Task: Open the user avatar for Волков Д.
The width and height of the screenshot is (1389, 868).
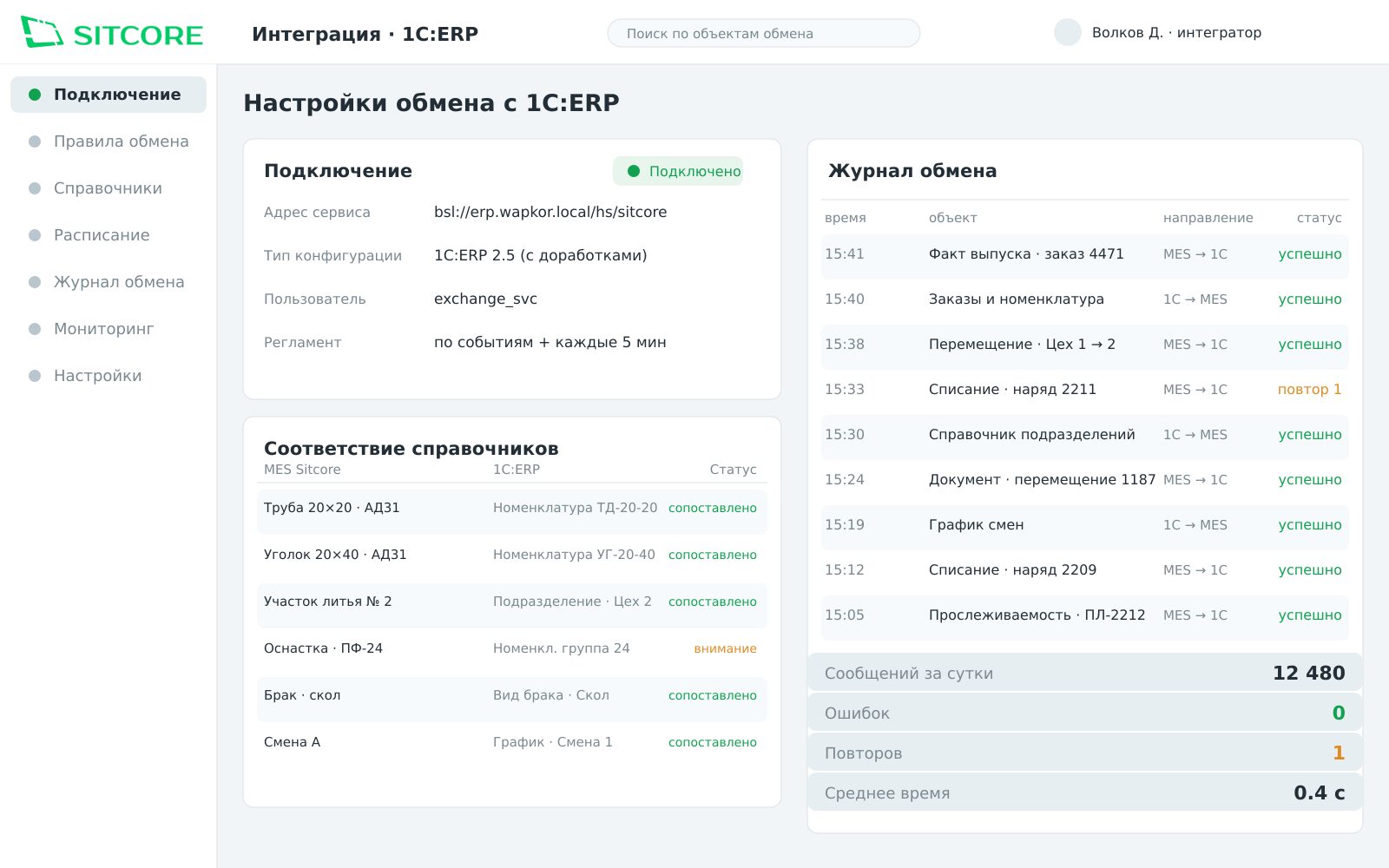Action: coord(1068,32)
